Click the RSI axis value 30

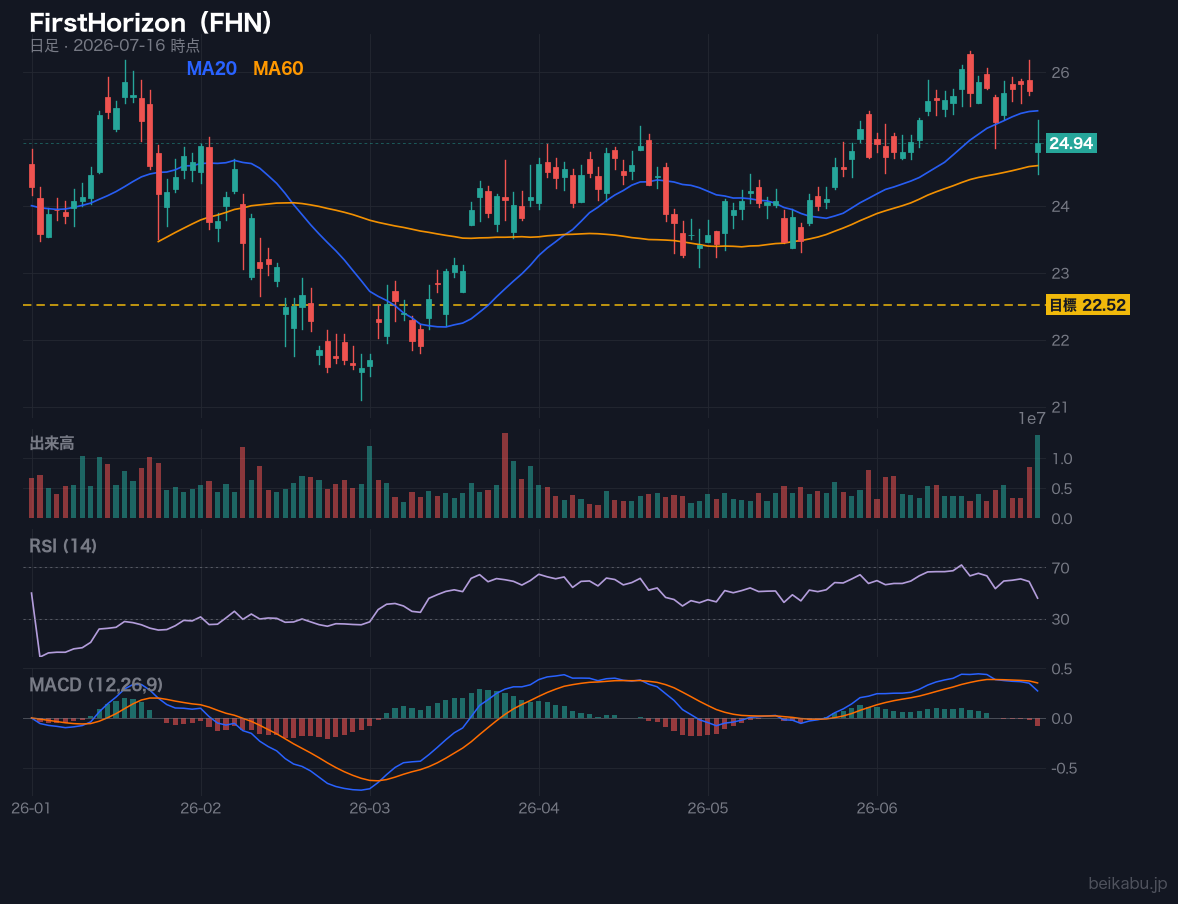pyautogui.click(x=1060, y=619)
